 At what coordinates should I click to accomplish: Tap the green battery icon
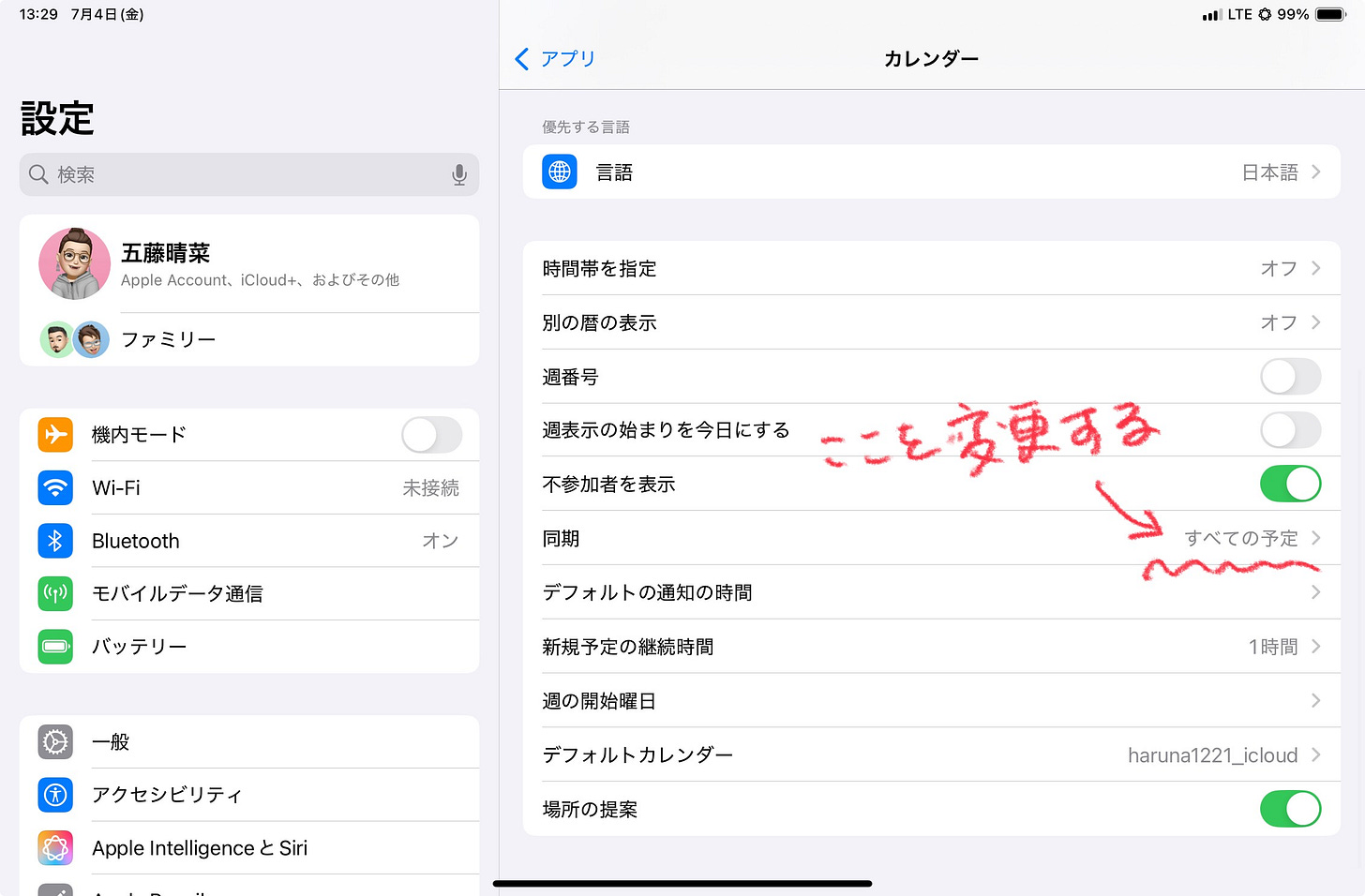55,647
